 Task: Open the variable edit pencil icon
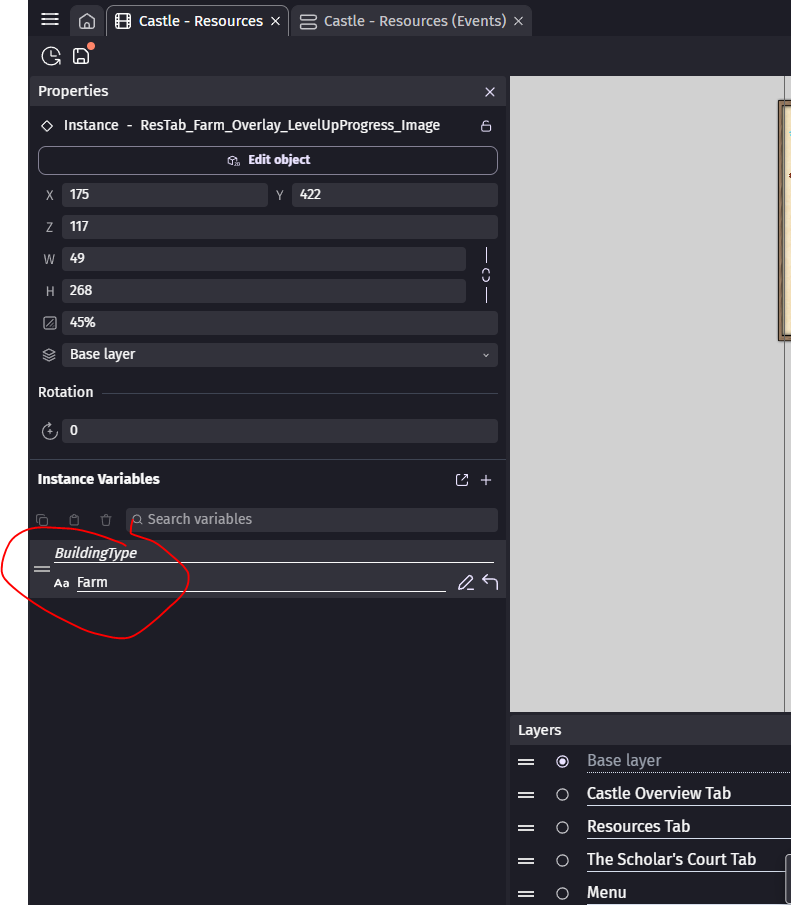465,582
